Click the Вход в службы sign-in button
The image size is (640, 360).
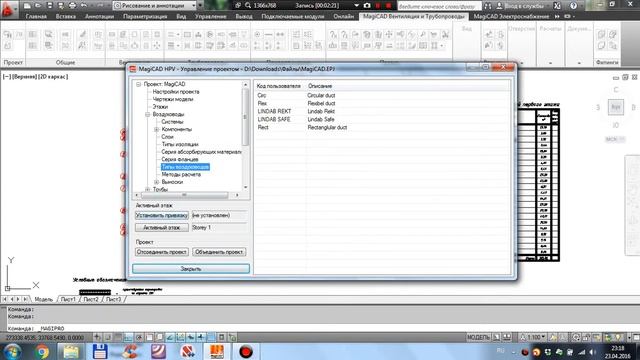(x=520, y=6)
